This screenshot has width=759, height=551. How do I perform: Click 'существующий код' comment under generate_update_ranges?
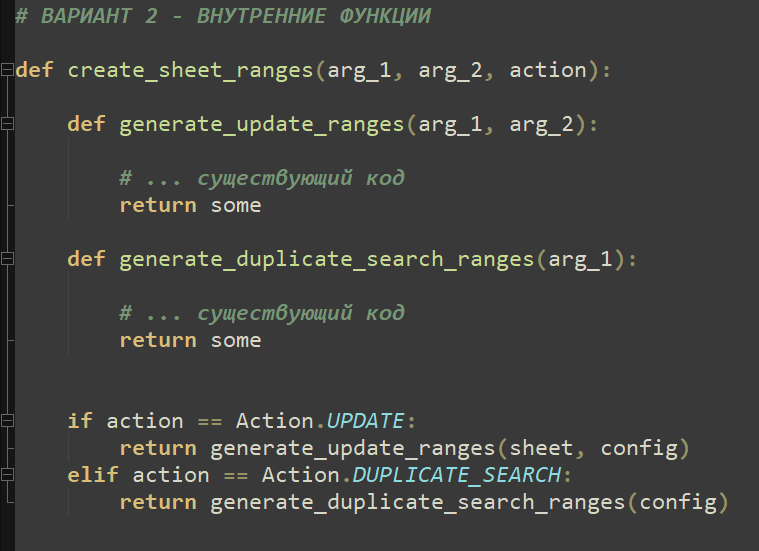click(300, 179)
